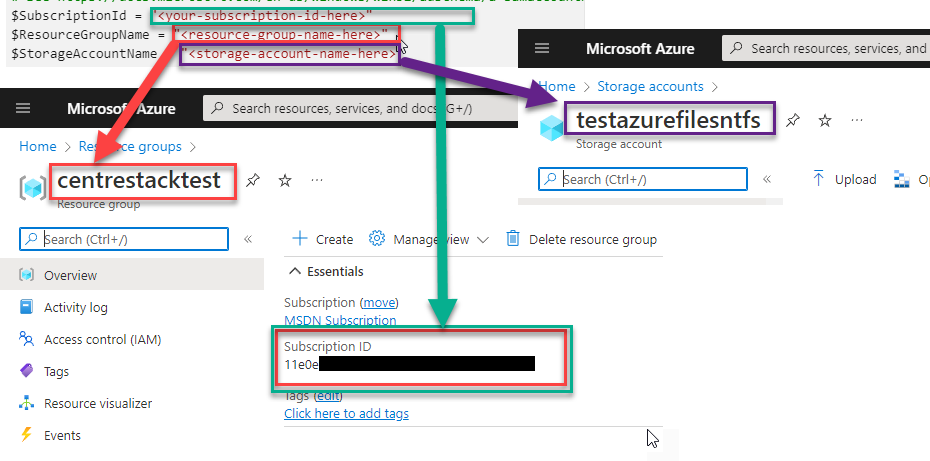Pin the testazurefilesntfs storage account

click(x=792, y=120)
